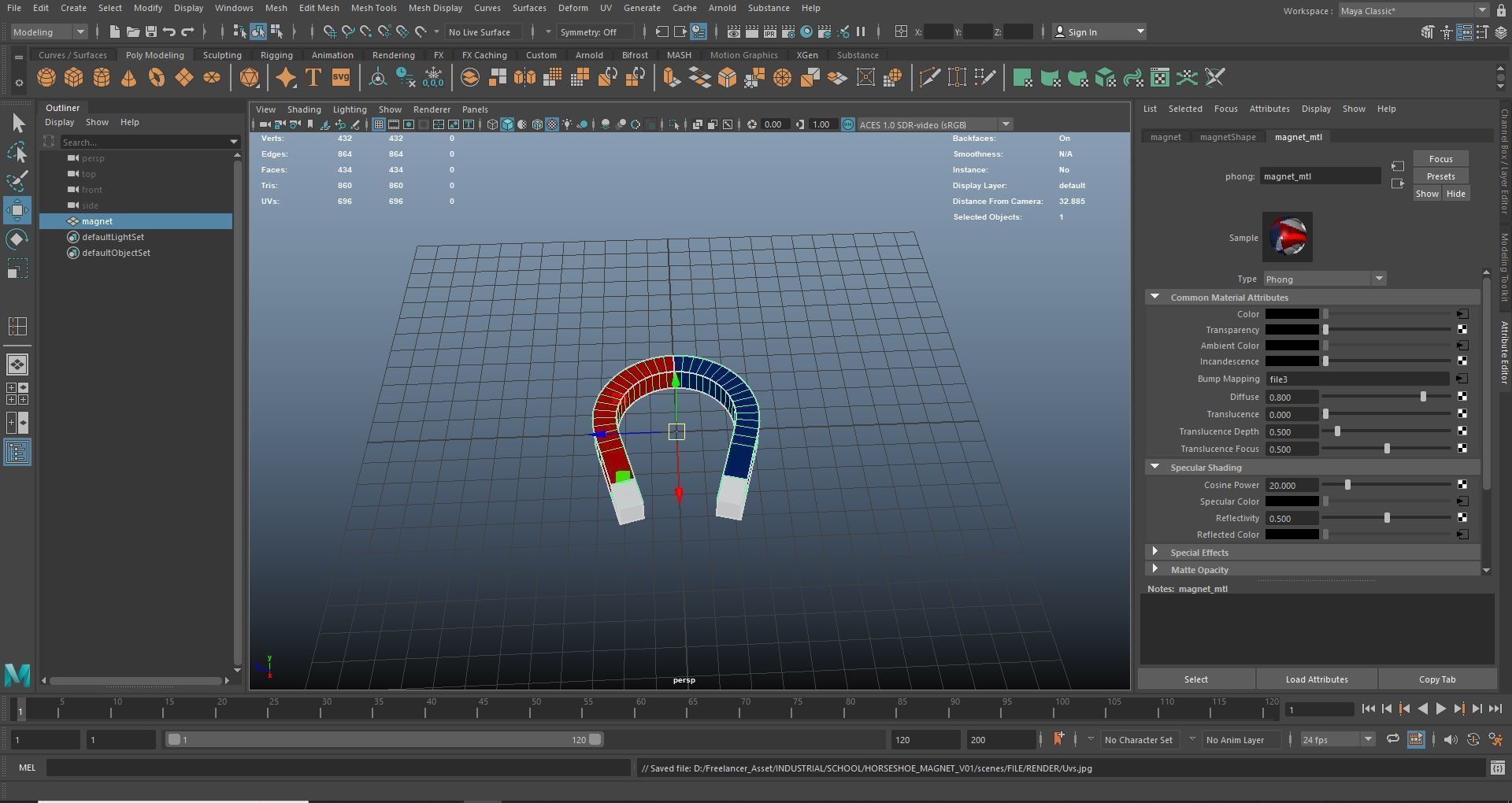
Task: Open the Modeling menu set dropdown
Action: pos(48,31)
